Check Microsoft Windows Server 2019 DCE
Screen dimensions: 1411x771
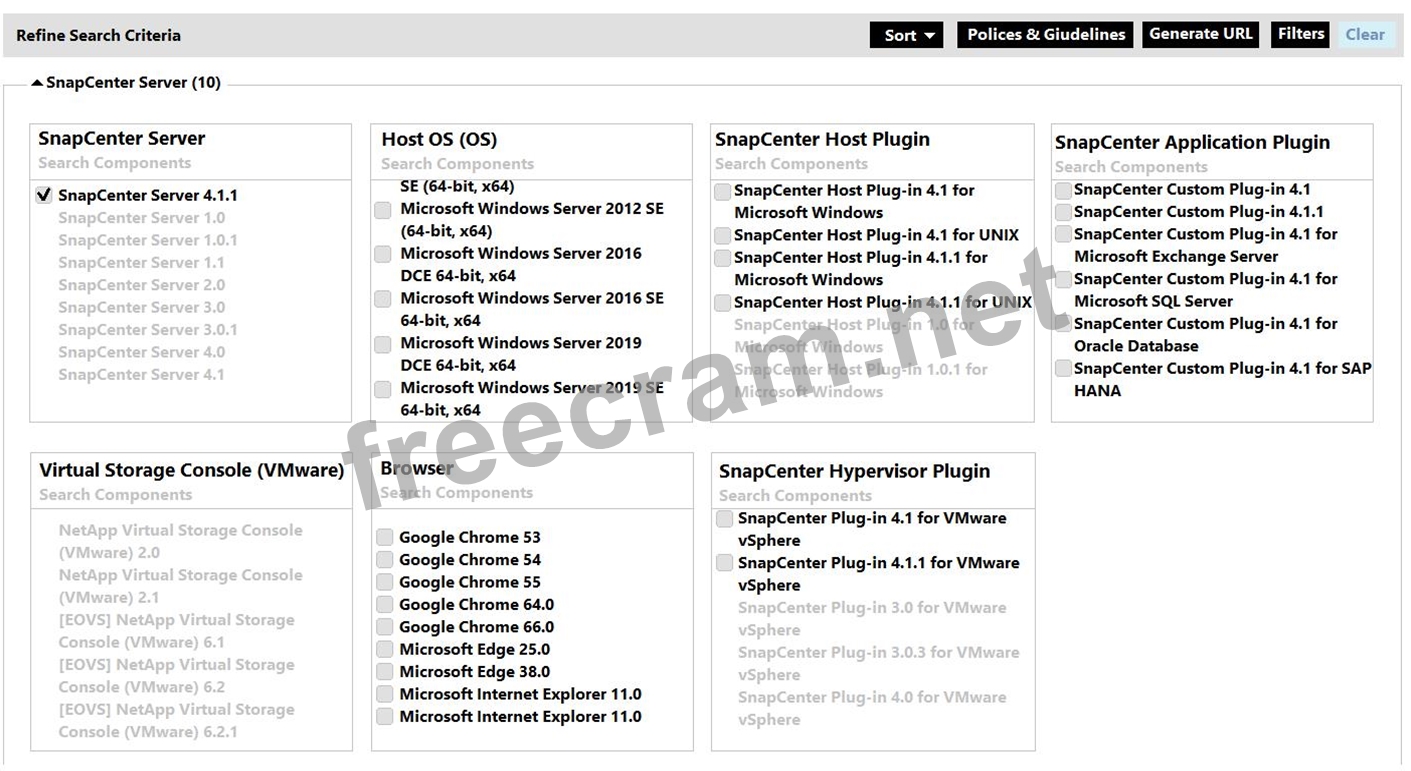pyautogui.click(x=383, y=344)
